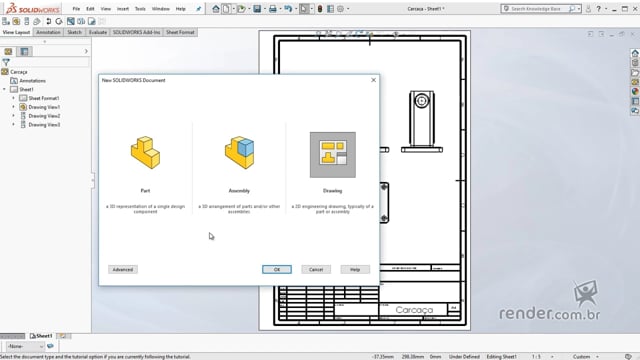This screenshot has height=360, width=640.
Task: Close the New SOLIDWORKS Document dialog
Action: [x=373, y=80]
